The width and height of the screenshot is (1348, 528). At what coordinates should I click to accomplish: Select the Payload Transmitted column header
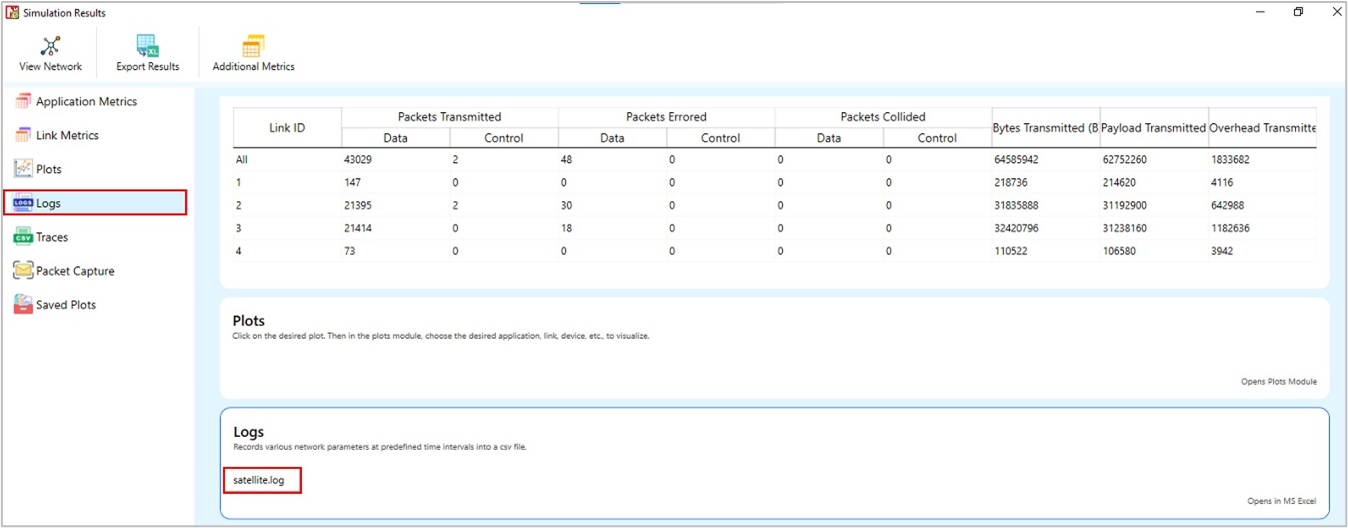(x=1153, y=128)
